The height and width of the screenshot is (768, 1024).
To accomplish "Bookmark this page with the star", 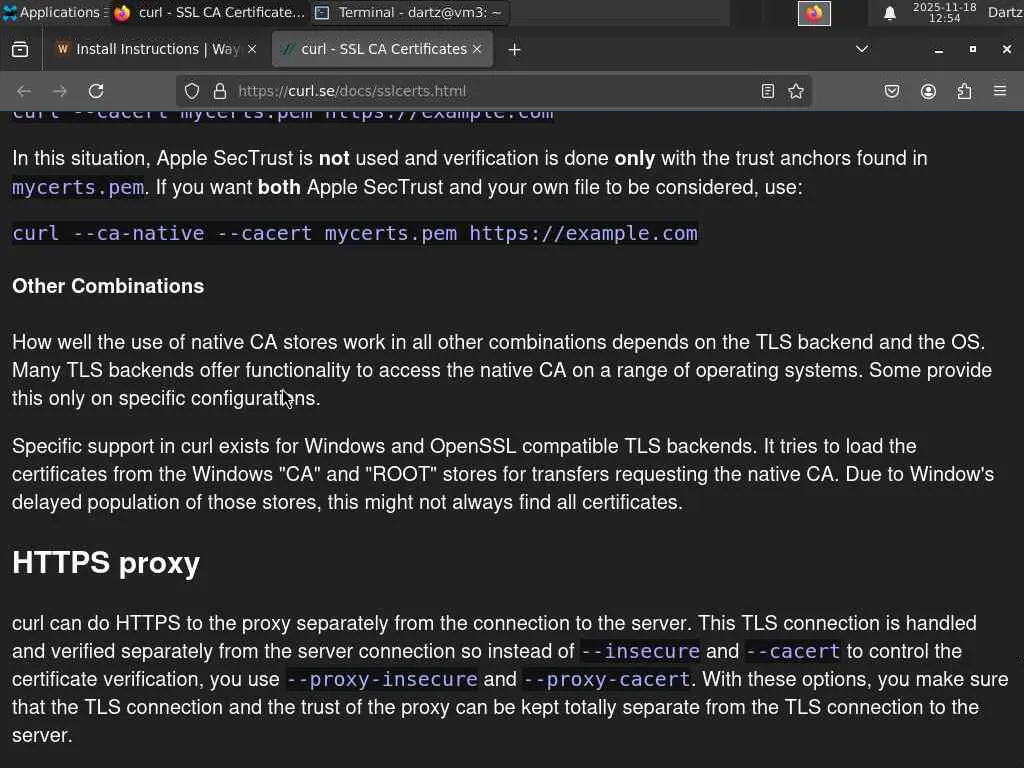I will [796, 91].
